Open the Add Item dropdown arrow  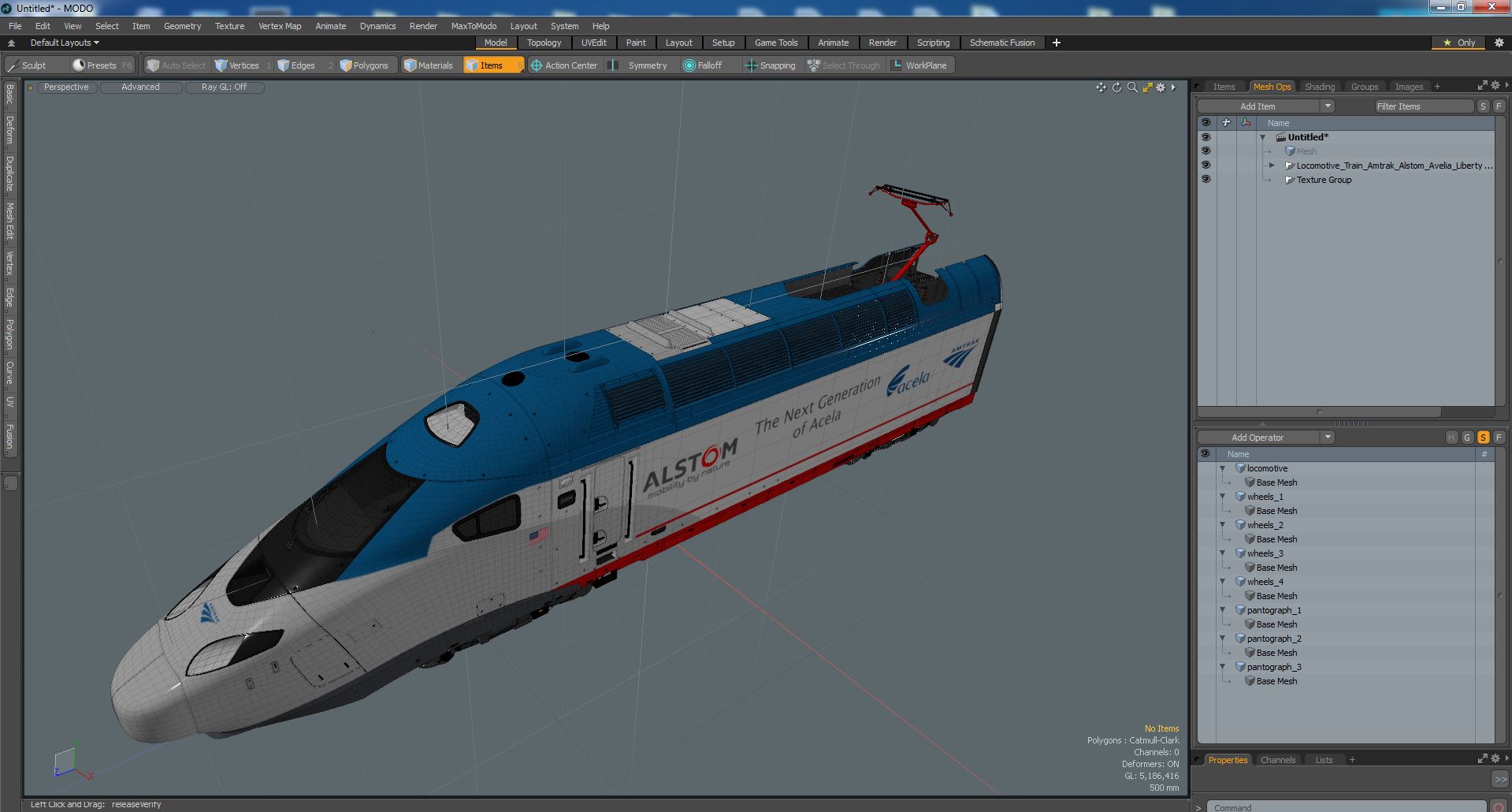[1328, 106]
